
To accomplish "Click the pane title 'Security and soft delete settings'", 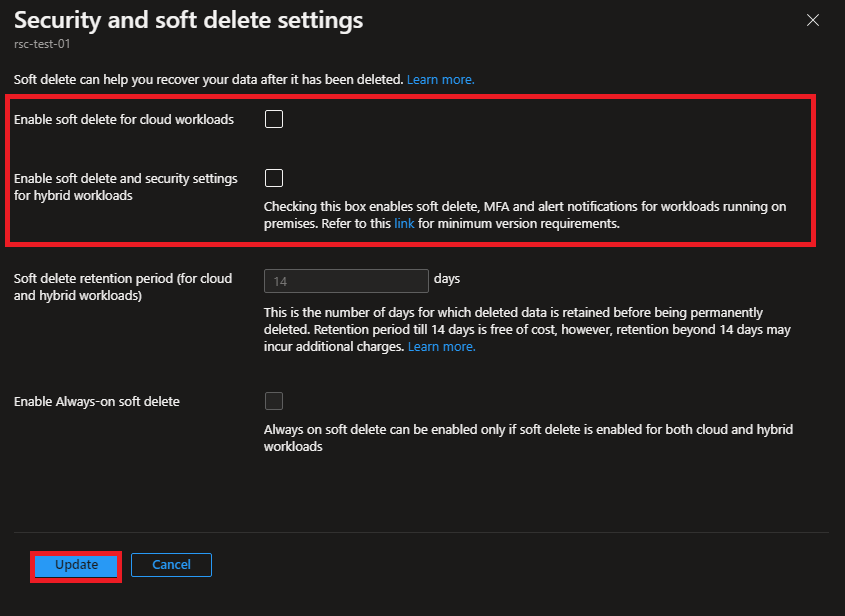I will (189, 20).
